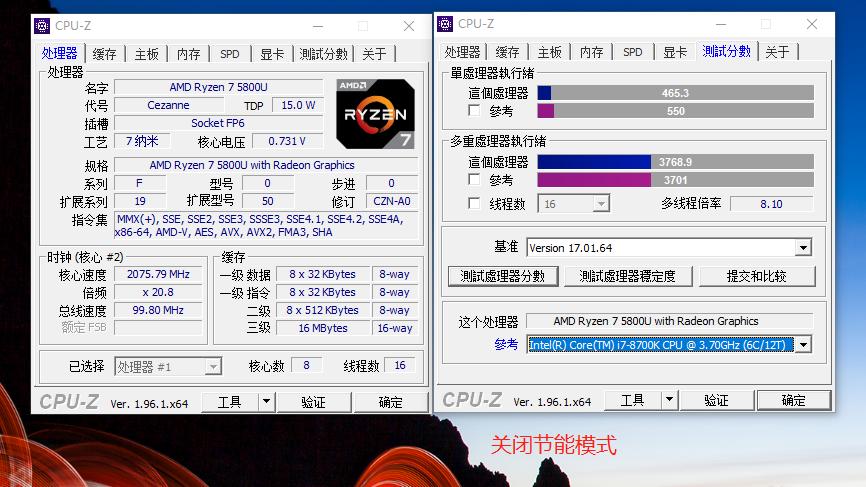The width and height of the screenshot is (866, 487).
Task: Open 内存 tab in left window
Action: click(188, 54)
